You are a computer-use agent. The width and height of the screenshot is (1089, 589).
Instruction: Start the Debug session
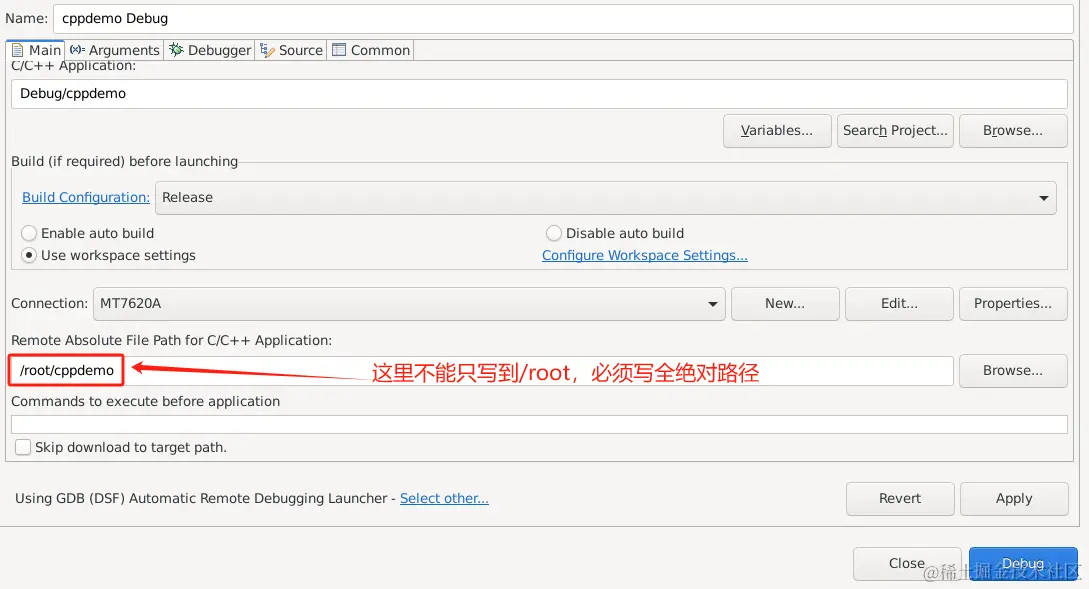point(1023,563)
